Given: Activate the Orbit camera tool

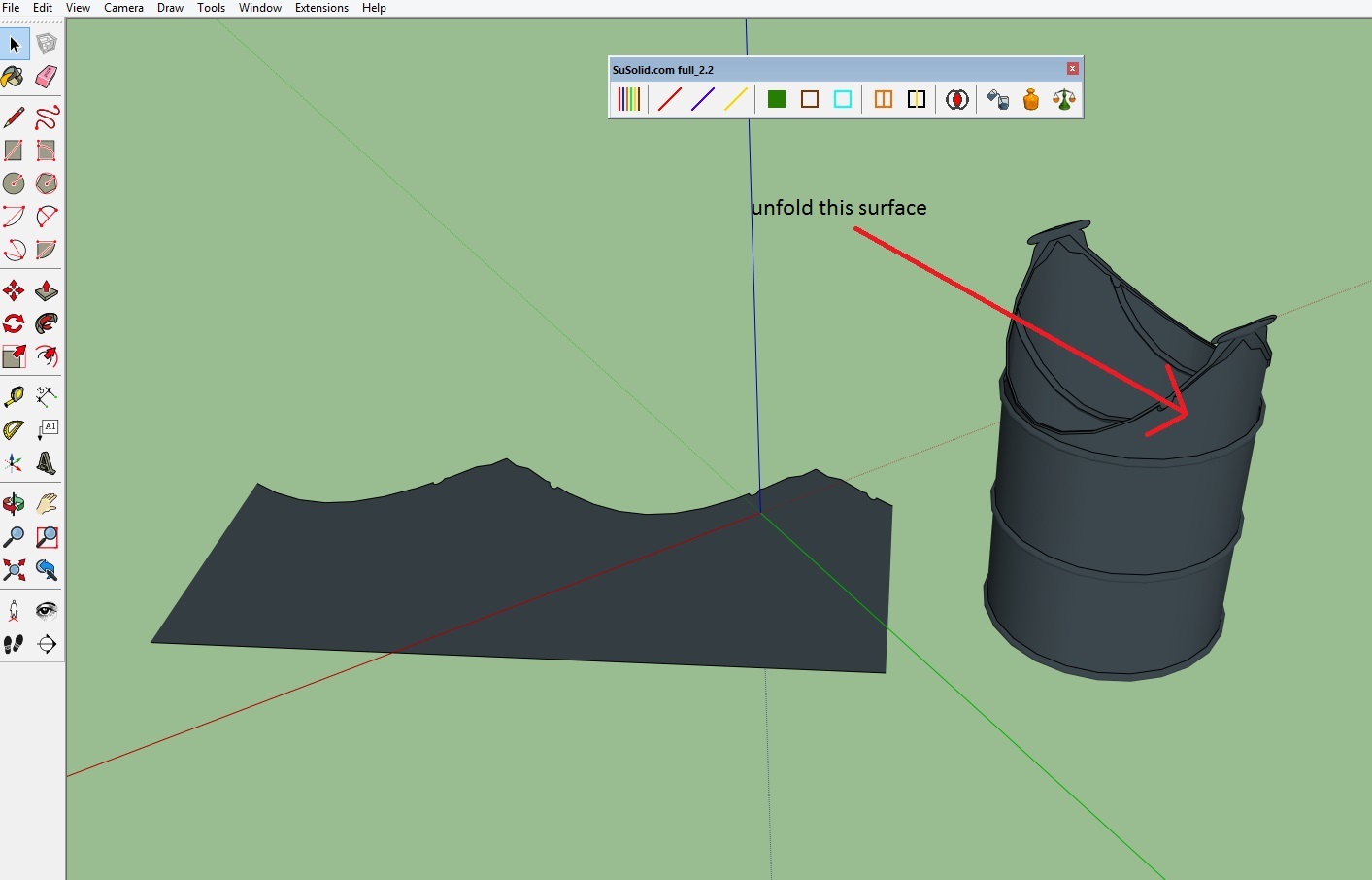Looking at the screenshot, I should 15,504.
